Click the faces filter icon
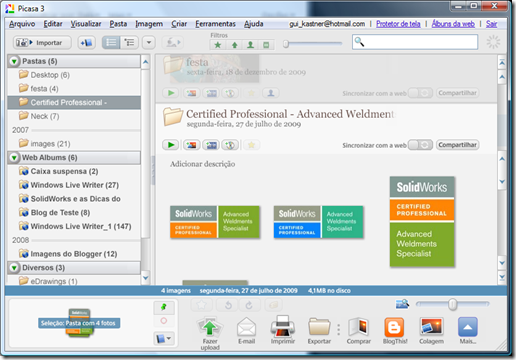The image size is (516, 360). (250, 45)
